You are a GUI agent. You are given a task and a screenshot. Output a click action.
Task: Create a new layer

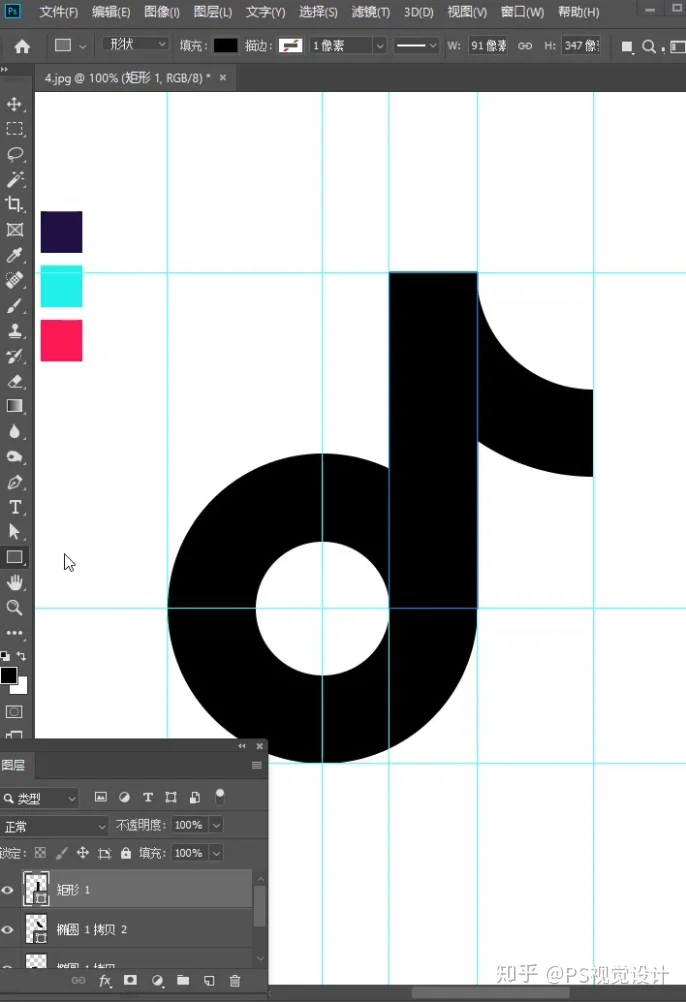tap(209, 980)
